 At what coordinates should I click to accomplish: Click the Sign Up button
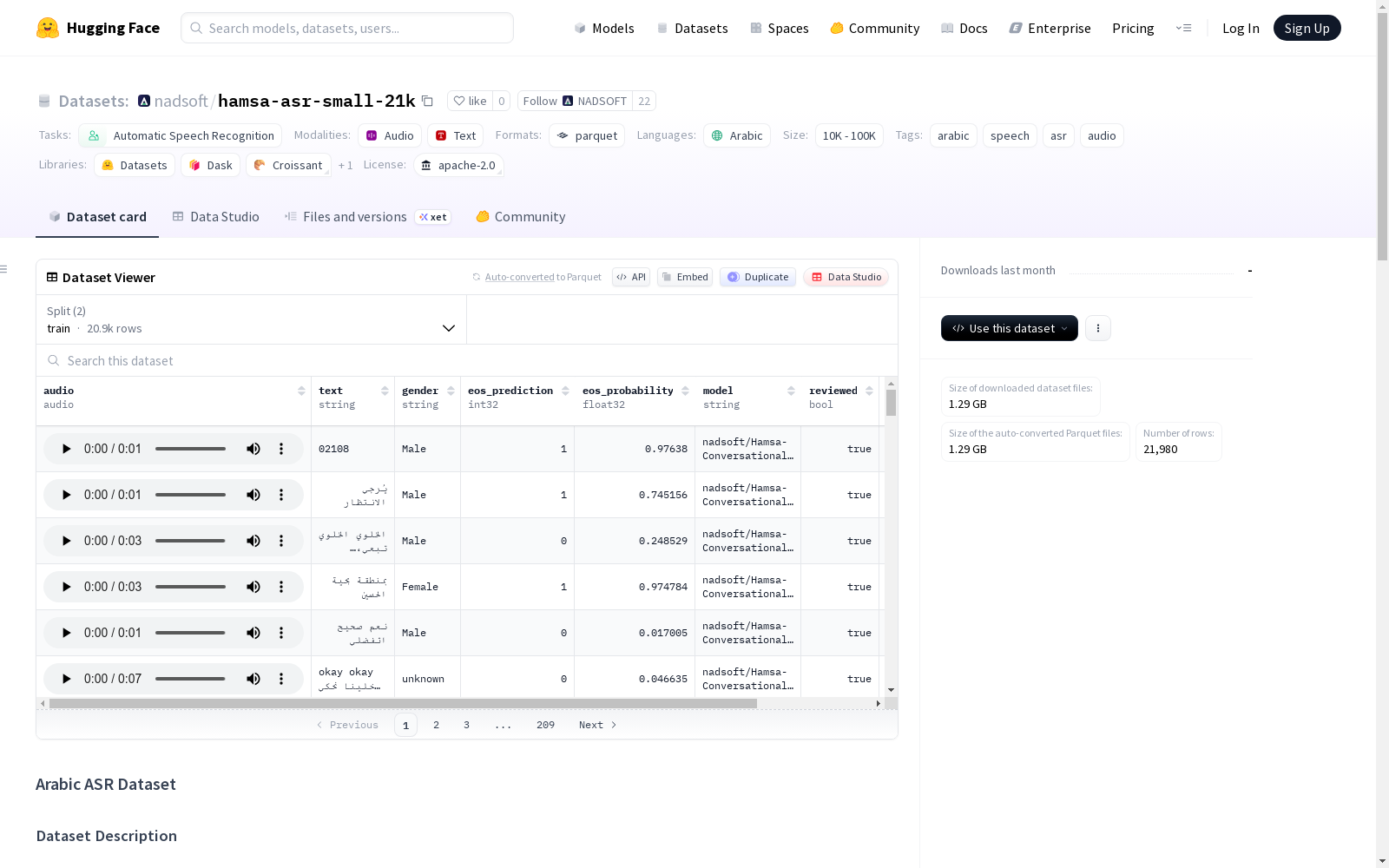coord(1307,28)
